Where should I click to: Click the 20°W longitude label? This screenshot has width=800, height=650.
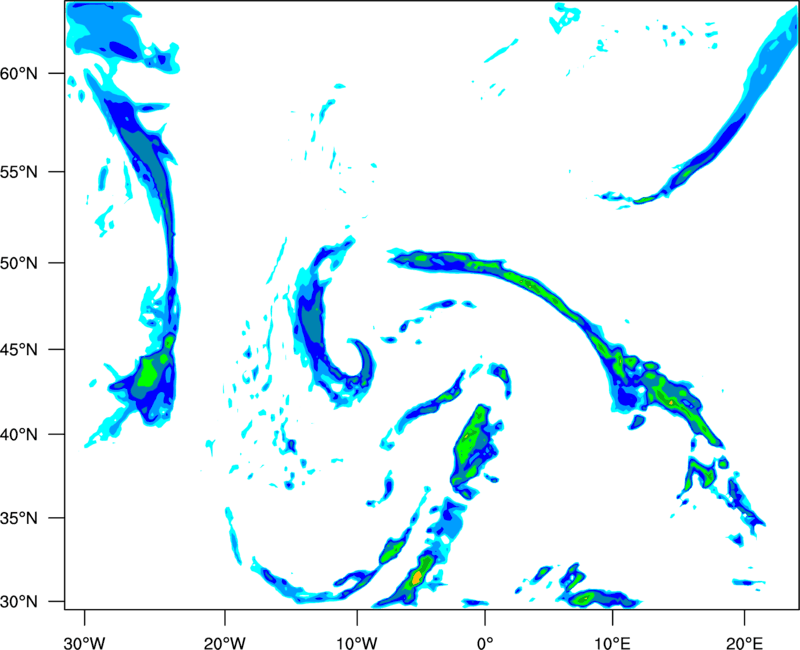click(x=224, y=644)
